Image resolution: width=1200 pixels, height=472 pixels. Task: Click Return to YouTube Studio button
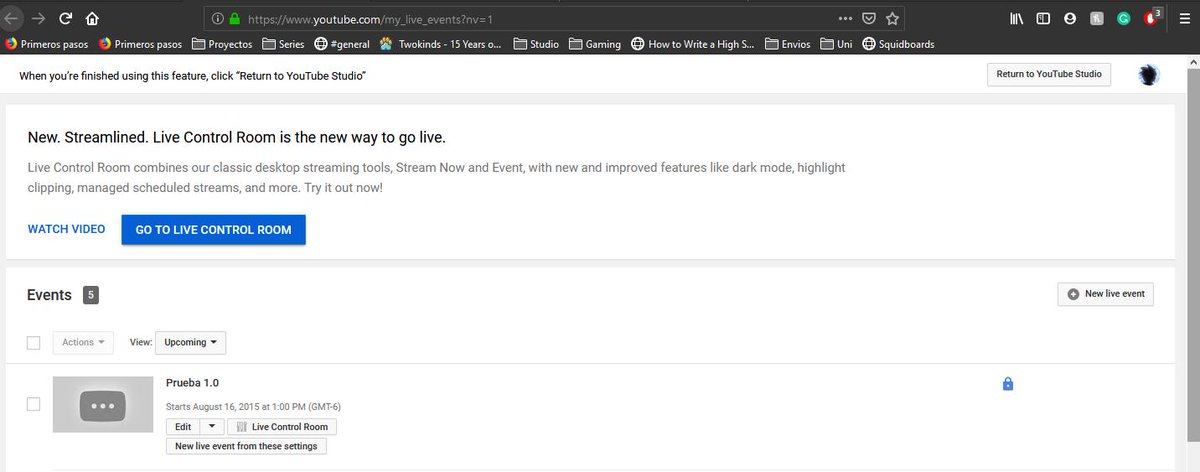click(1049, 74)
